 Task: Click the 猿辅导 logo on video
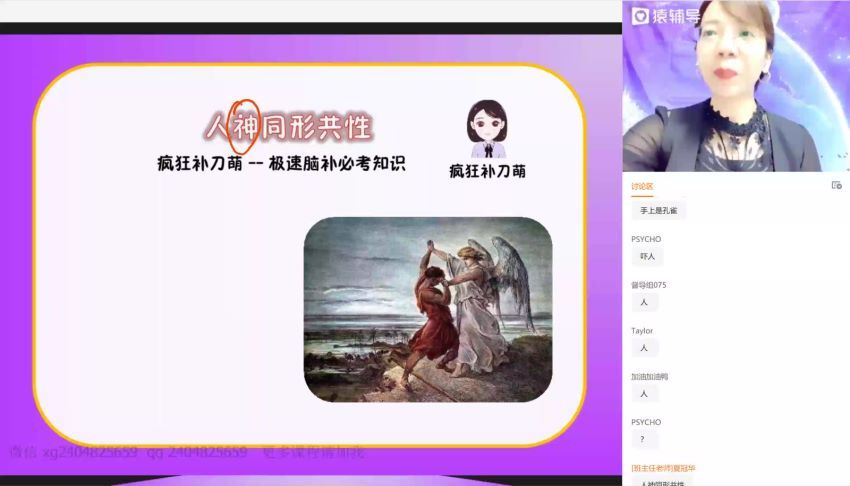[666, 16]
